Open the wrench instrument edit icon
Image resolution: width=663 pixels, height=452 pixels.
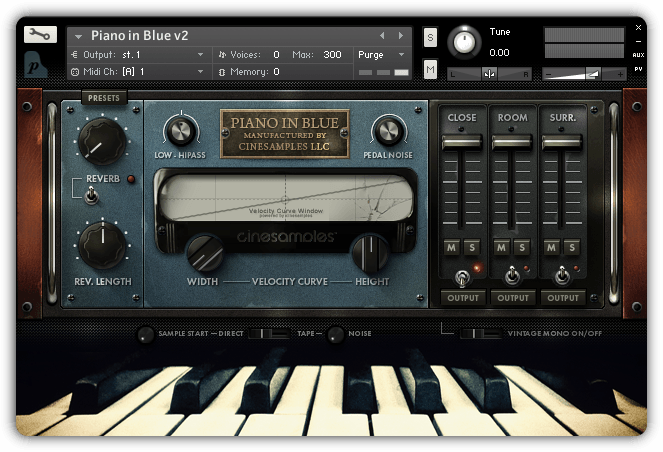point(40,35)
